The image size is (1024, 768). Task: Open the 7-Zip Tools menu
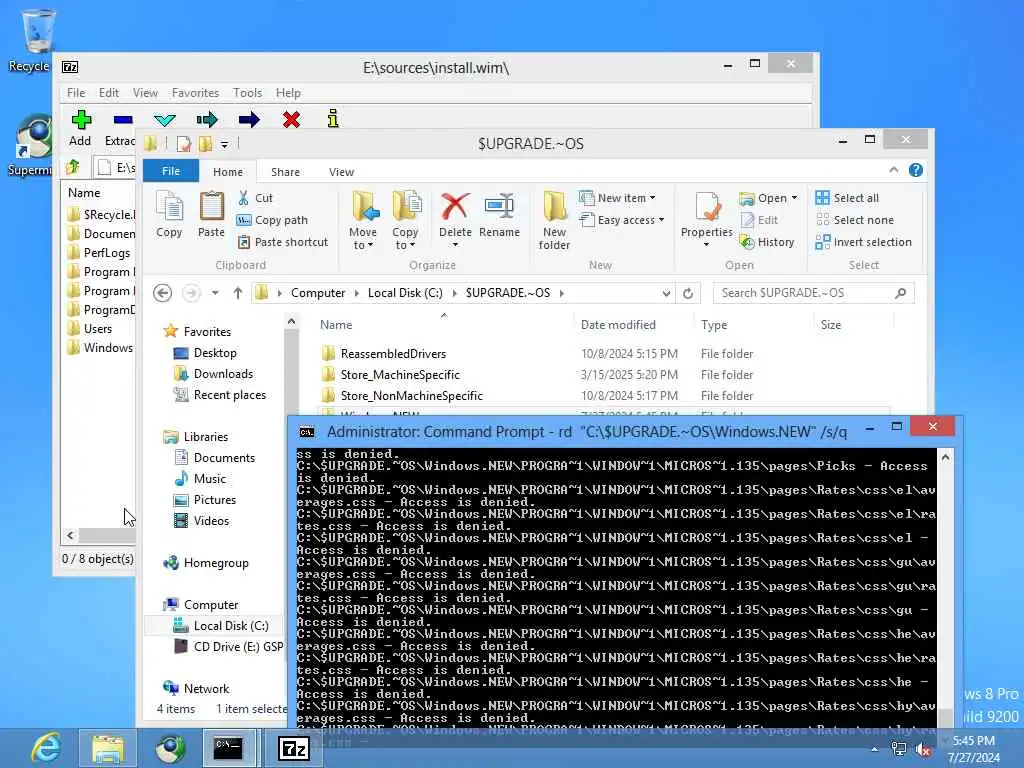pyautogui.click(x=248, y=93)
